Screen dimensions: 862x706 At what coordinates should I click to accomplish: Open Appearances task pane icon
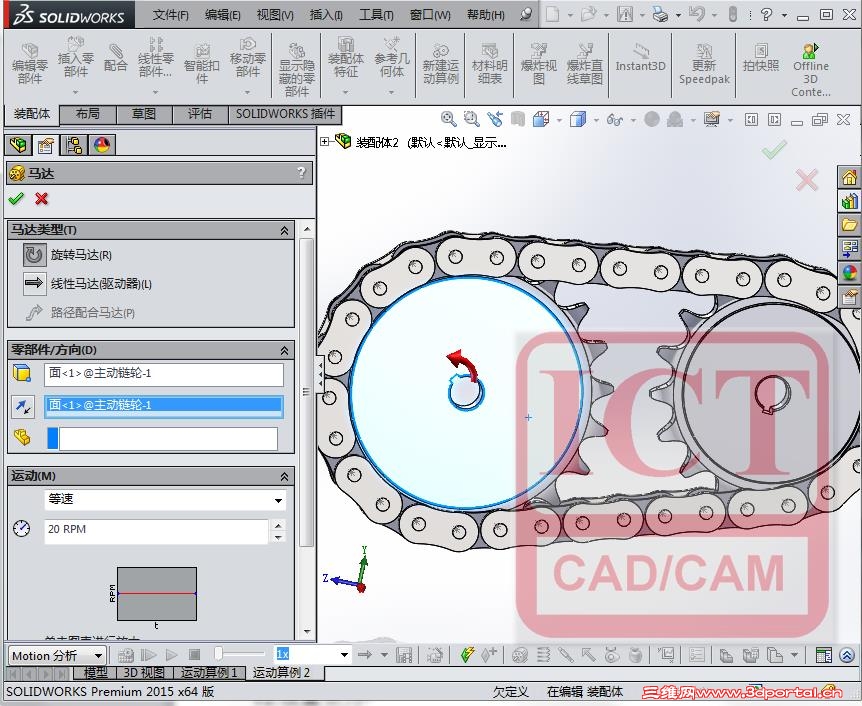[849, 272]
